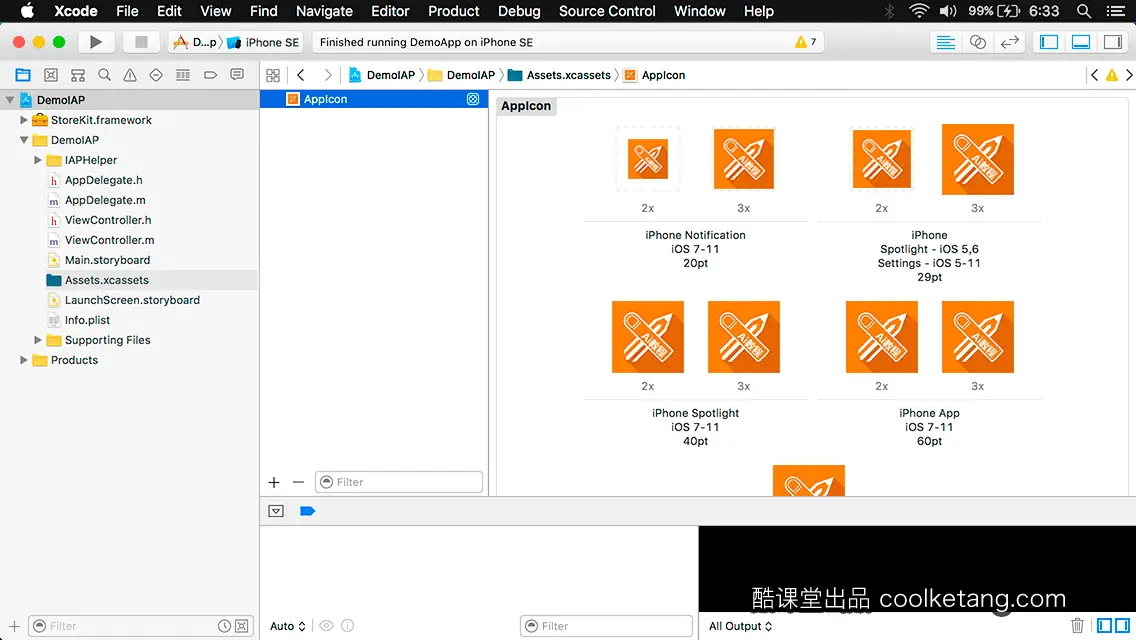The width and height of the screenshot is (1136, 640).
Task: Open the Find navigator magnifier
Action: (x=104, y=75)
